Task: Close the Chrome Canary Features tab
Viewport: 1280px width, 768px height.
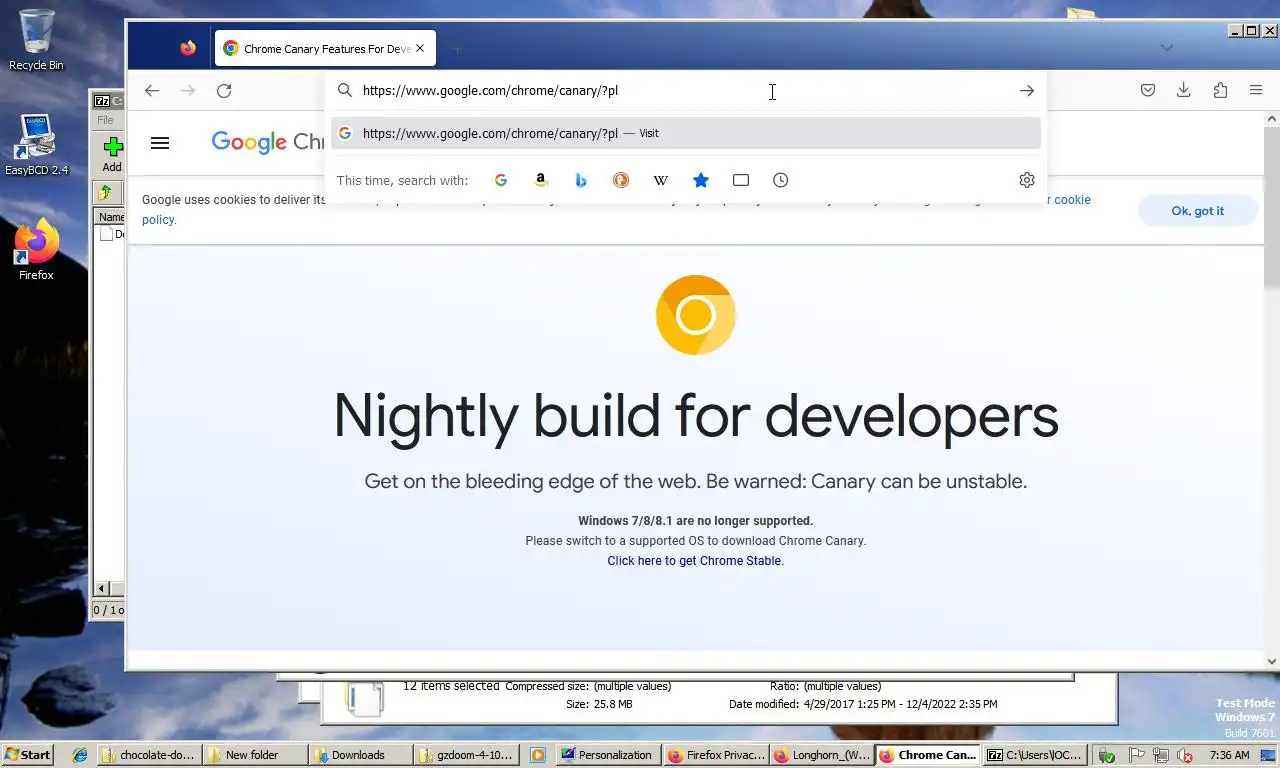Action: coord(420,48)
